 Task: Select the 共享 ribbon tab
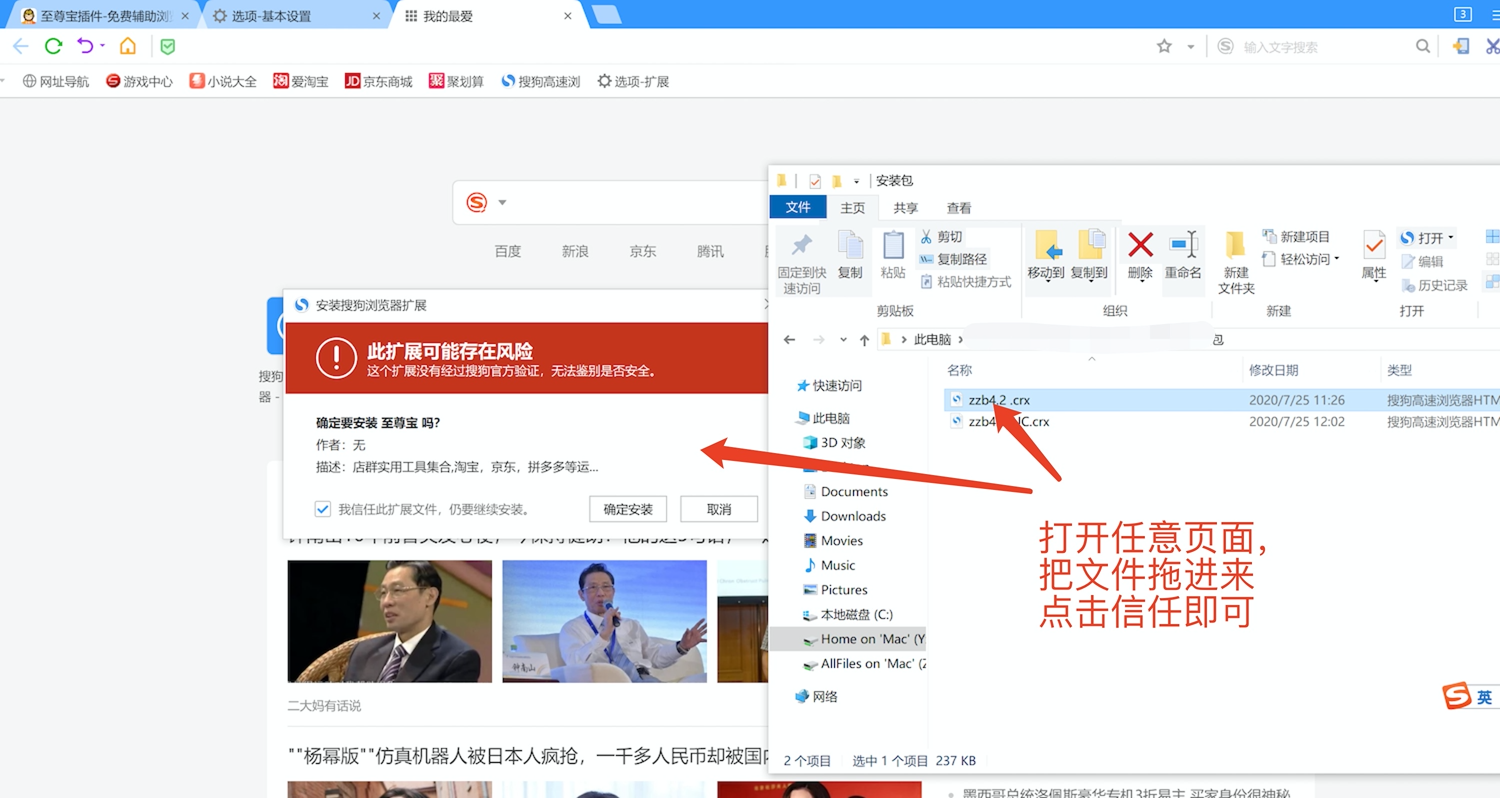[906, 208]
